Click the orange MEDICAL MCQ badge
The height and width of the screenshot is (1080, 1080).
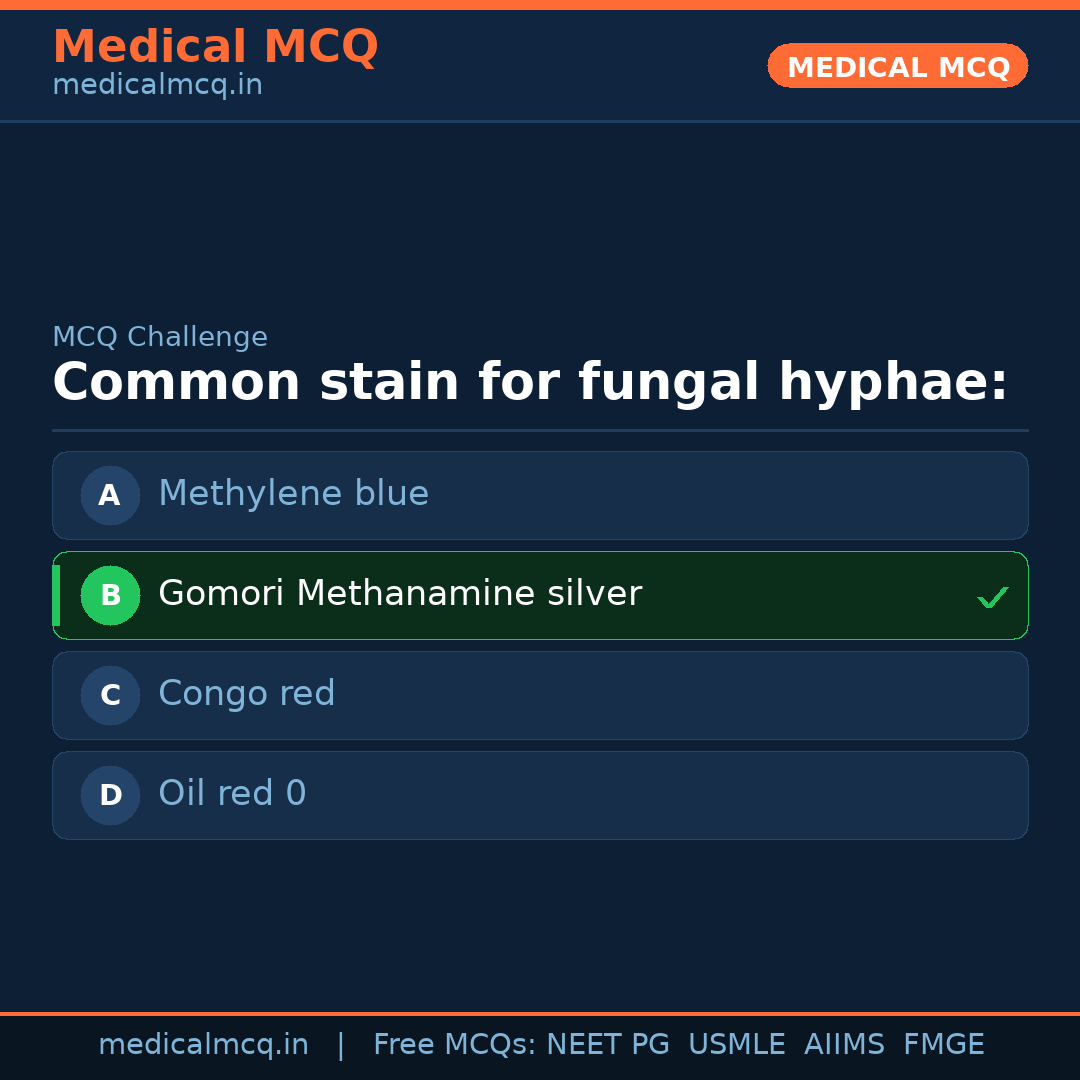click(898, 66)
